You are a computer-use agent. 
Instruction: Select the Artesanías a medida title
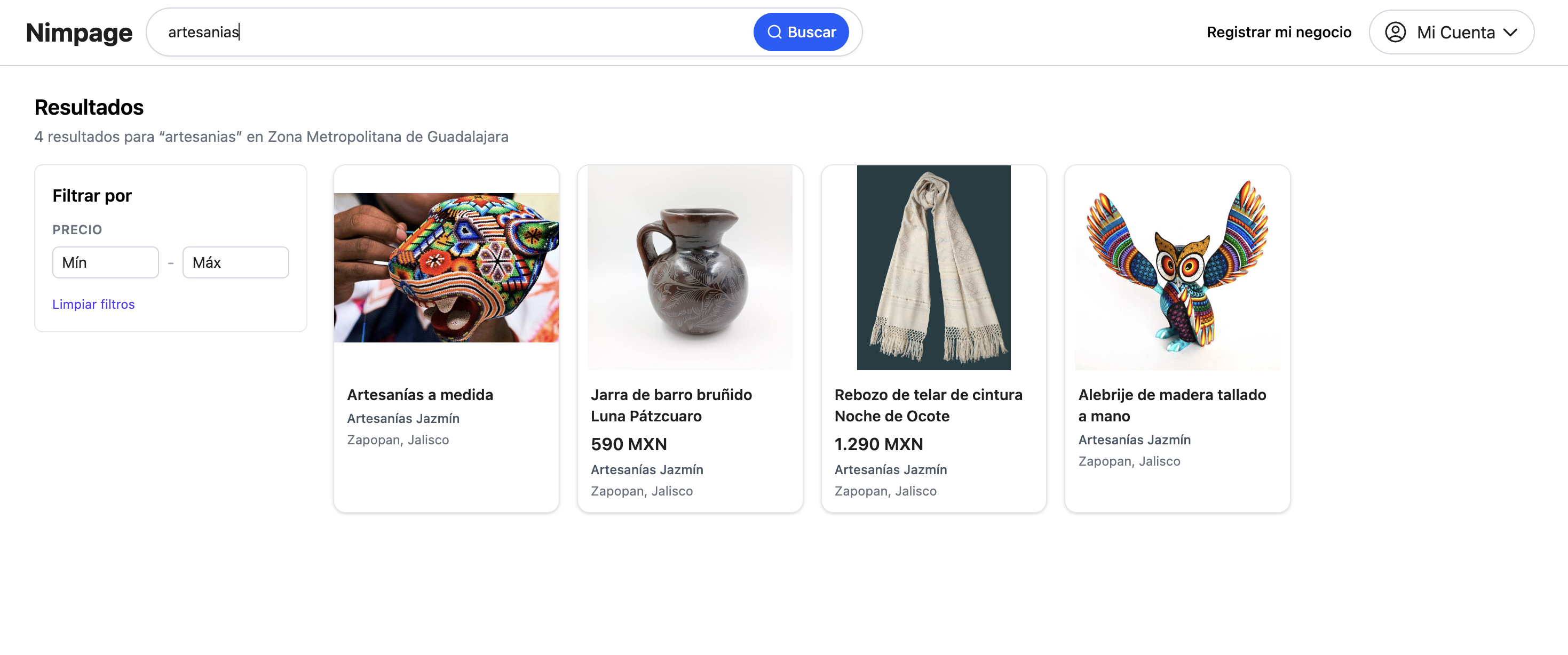point(420,395)
